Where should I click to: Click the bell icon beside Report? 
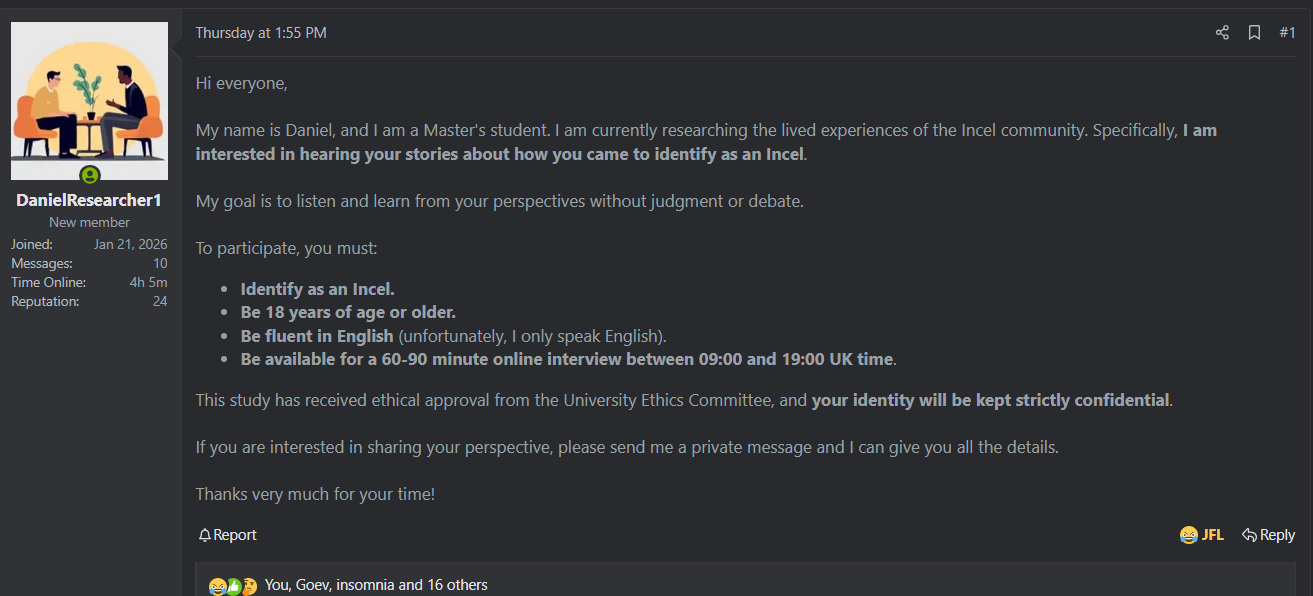205,535
